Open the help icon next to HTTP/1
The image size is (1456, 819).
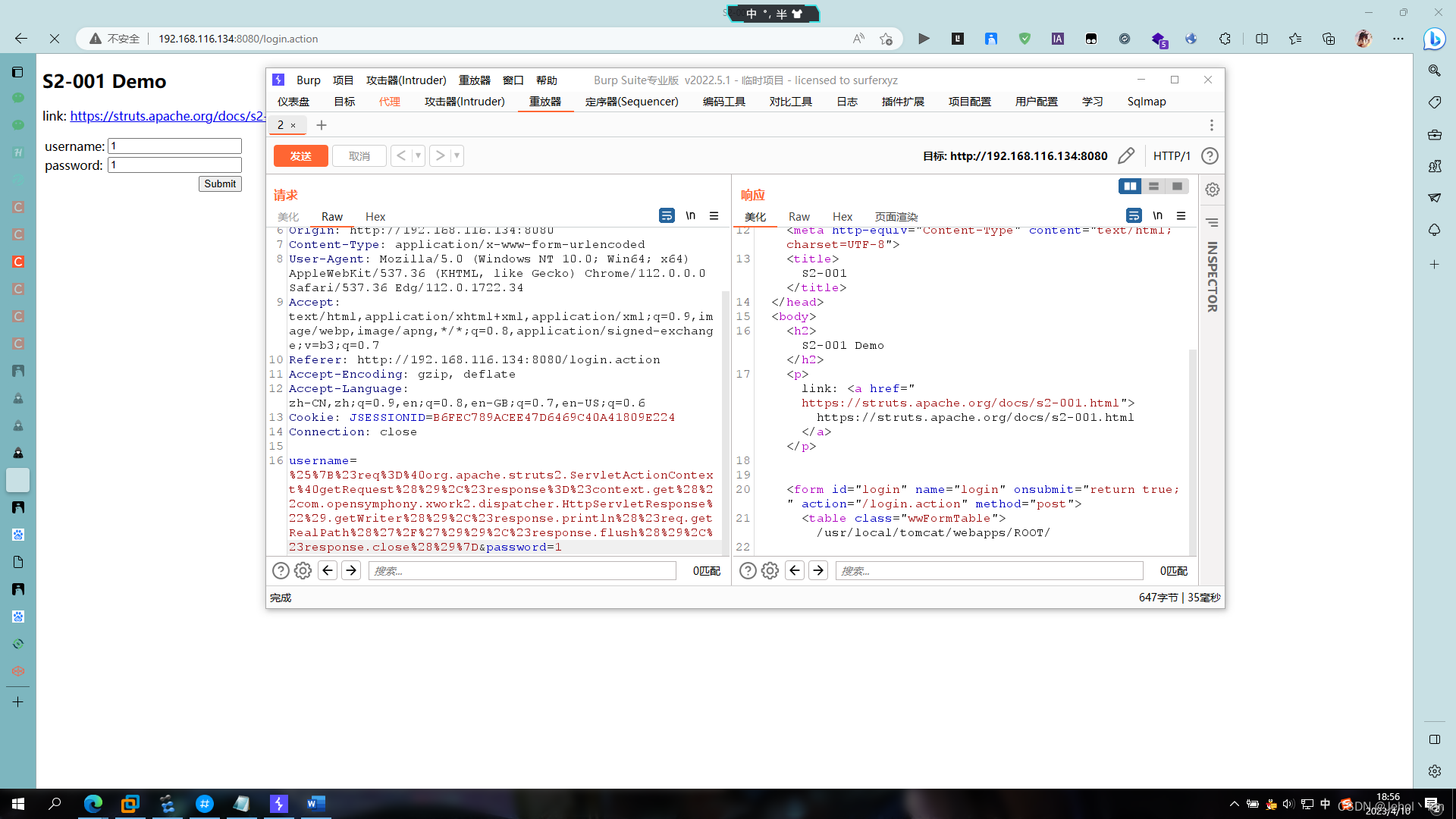click(1210, 155)
